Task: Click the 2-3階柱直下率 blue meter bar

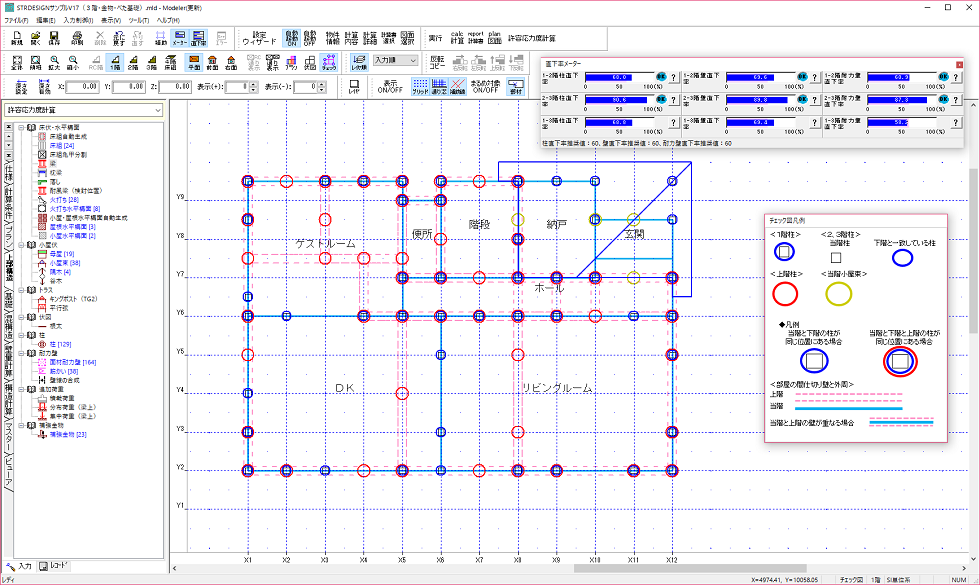Action: tap(618, 100)
